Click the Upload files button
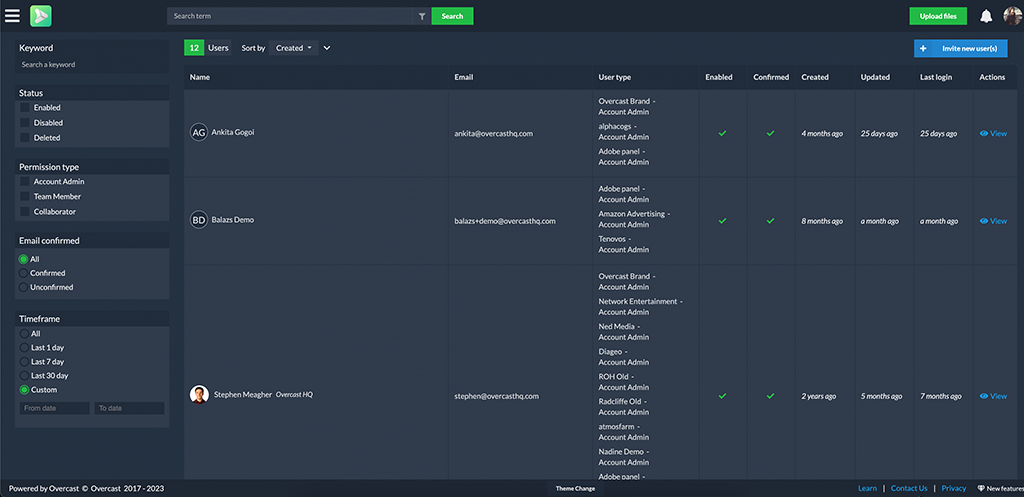This screenshot has width=1024, height=497. pos(938,16)
